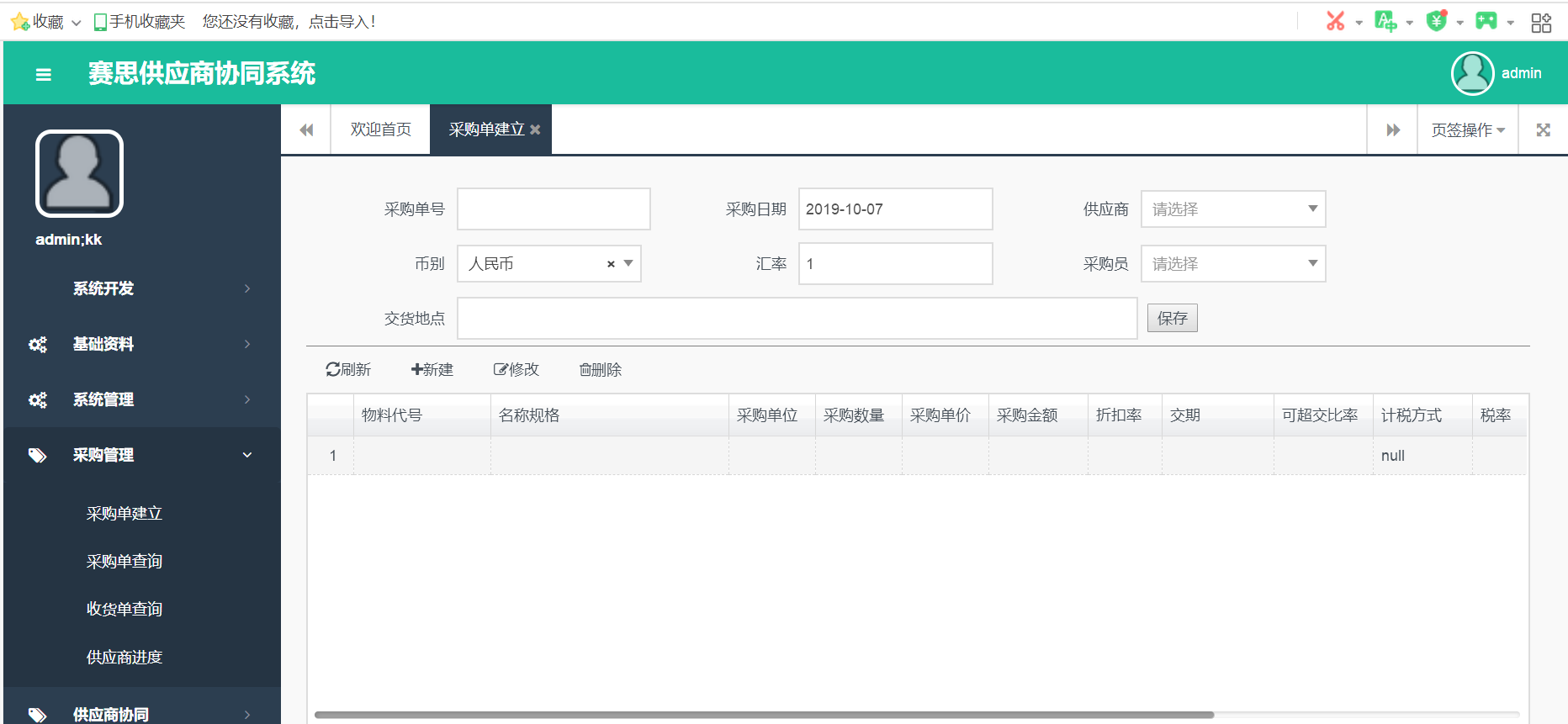Click the 汇率 exchange rate field
Viewport: 1568px width, 724px height.
895,264
